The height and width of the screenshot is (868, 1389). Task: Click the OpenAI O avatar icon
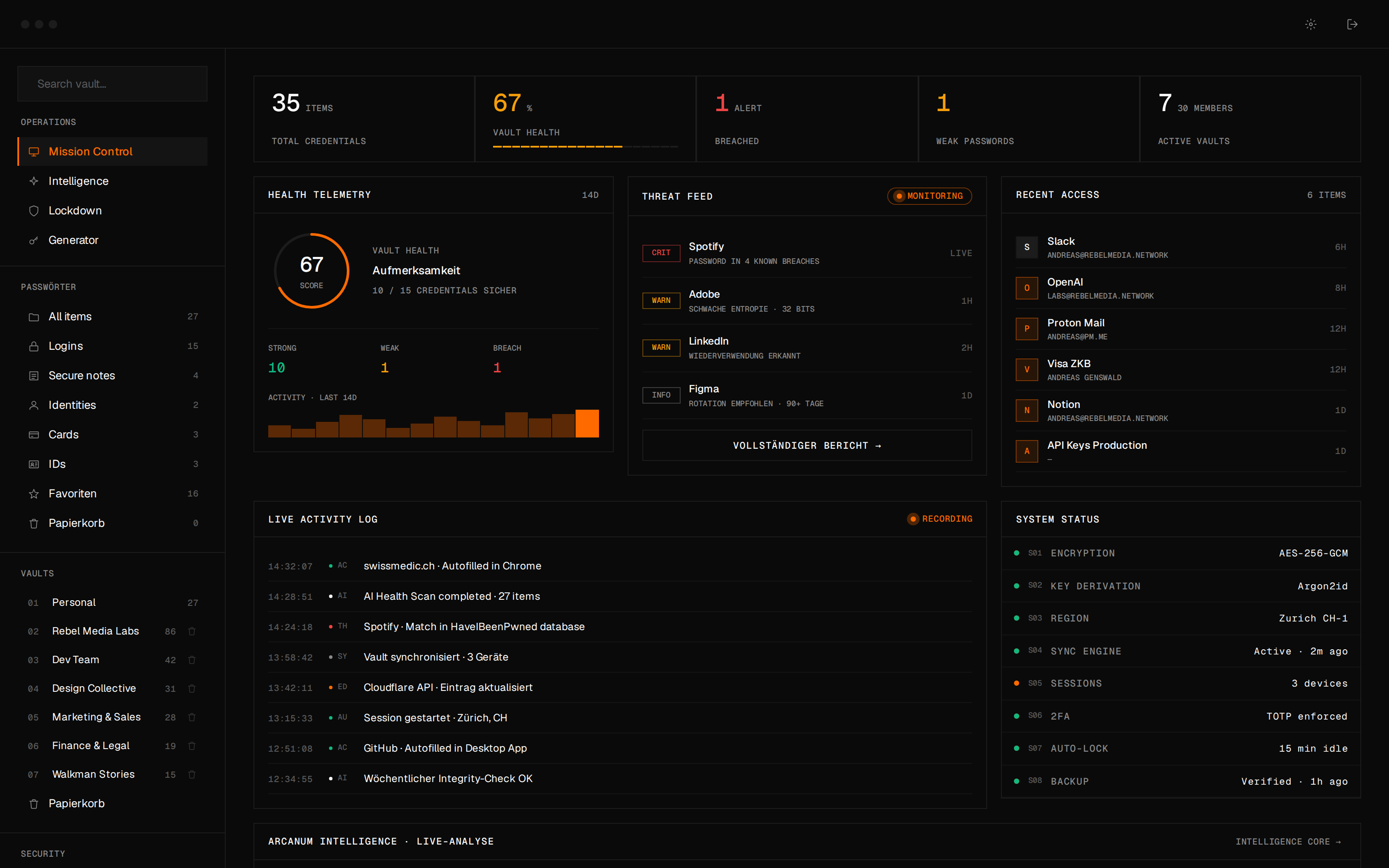click(1027, 288)
